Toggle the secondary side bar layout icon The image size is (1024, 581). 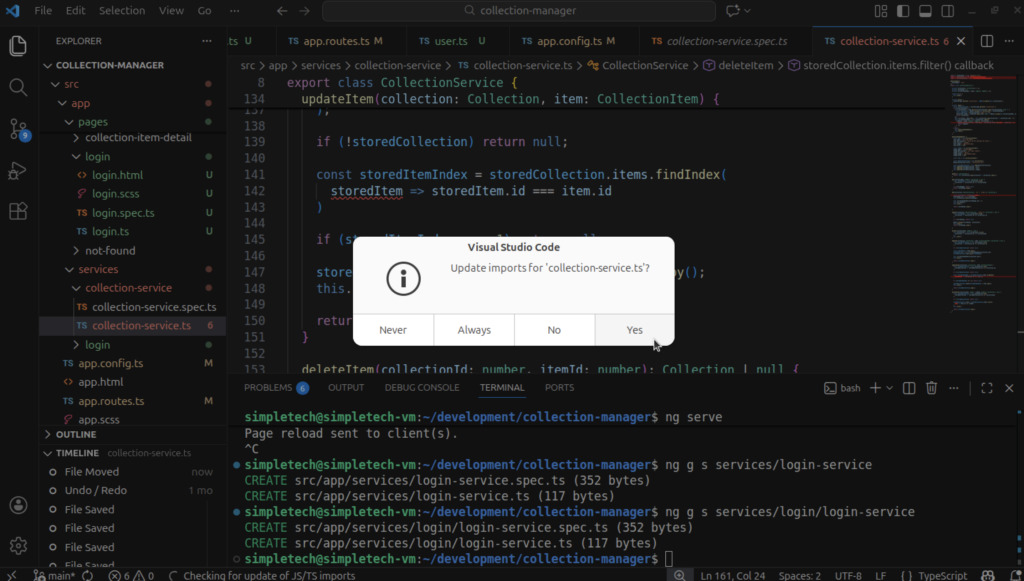tap(947, 11)
